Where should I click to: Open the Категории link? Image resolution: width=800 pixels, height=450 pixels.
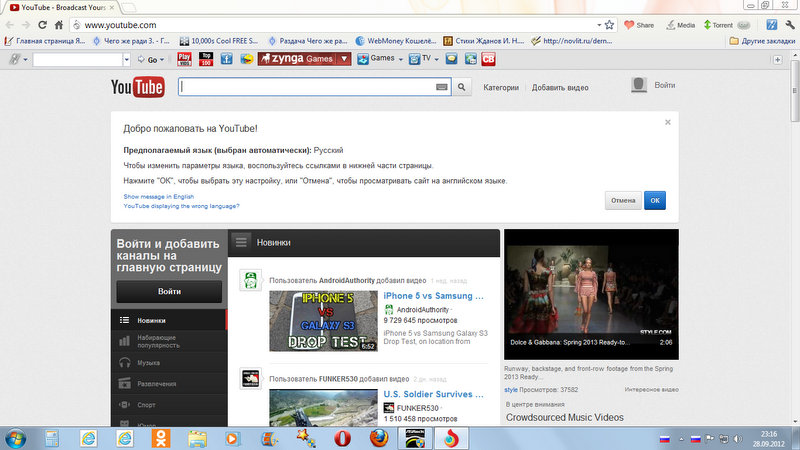coord(501,88)
